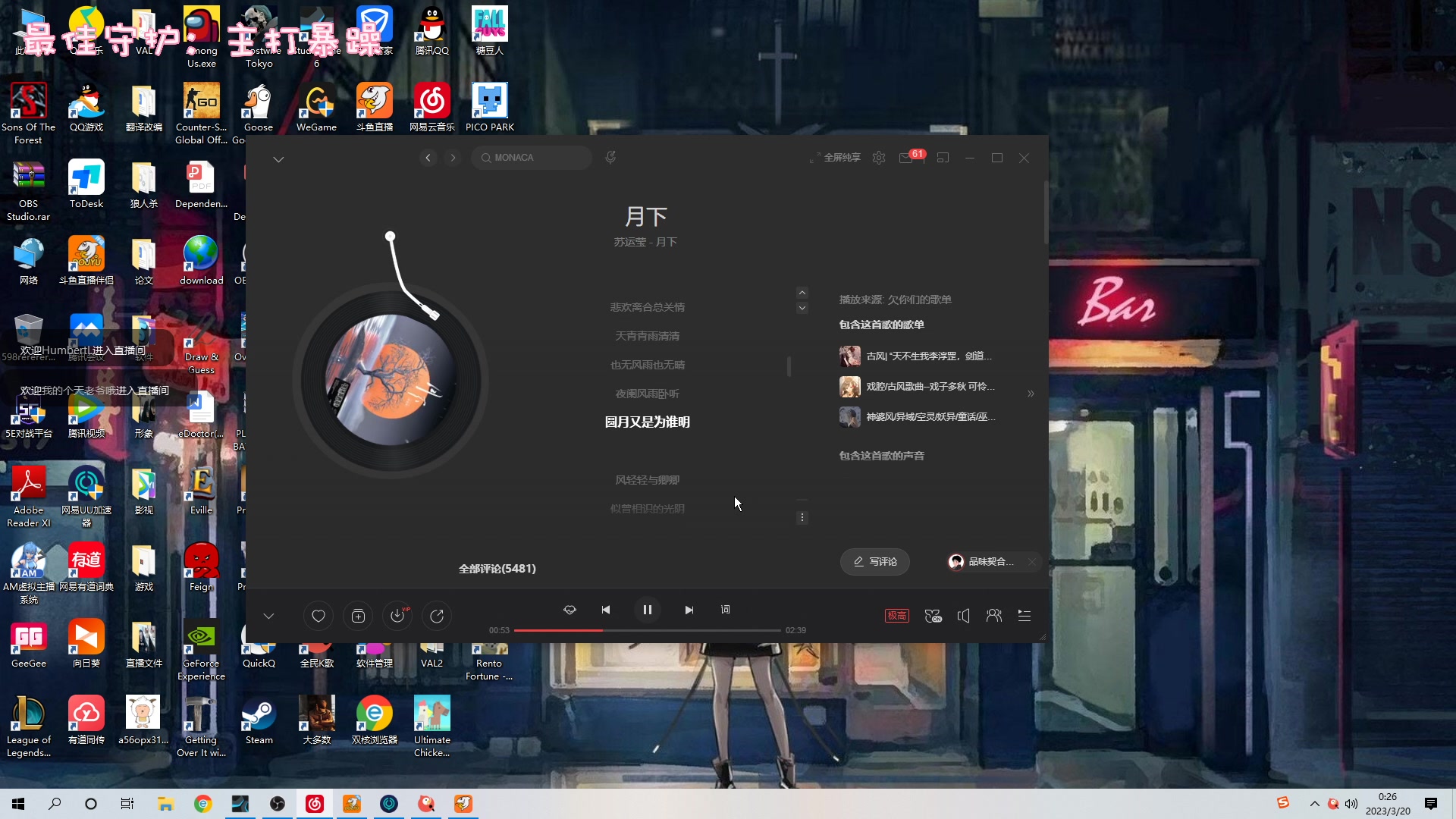This screenshot has width=1456, height=819.
Task: Open the 欠你们的歌单 playback source link
Action: 919,300
